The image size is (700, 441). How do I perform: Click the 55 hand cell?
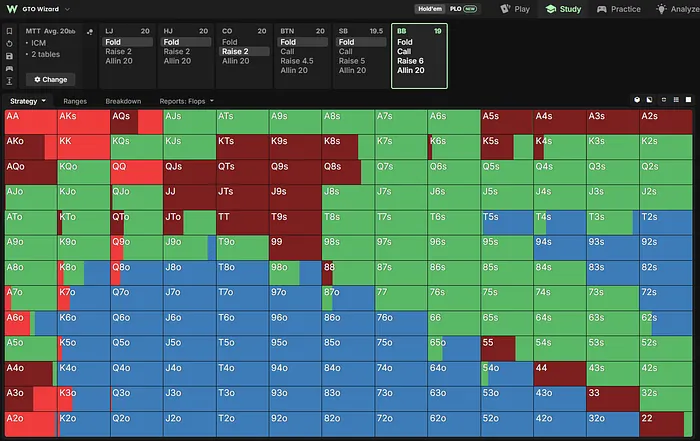point(507,349)
